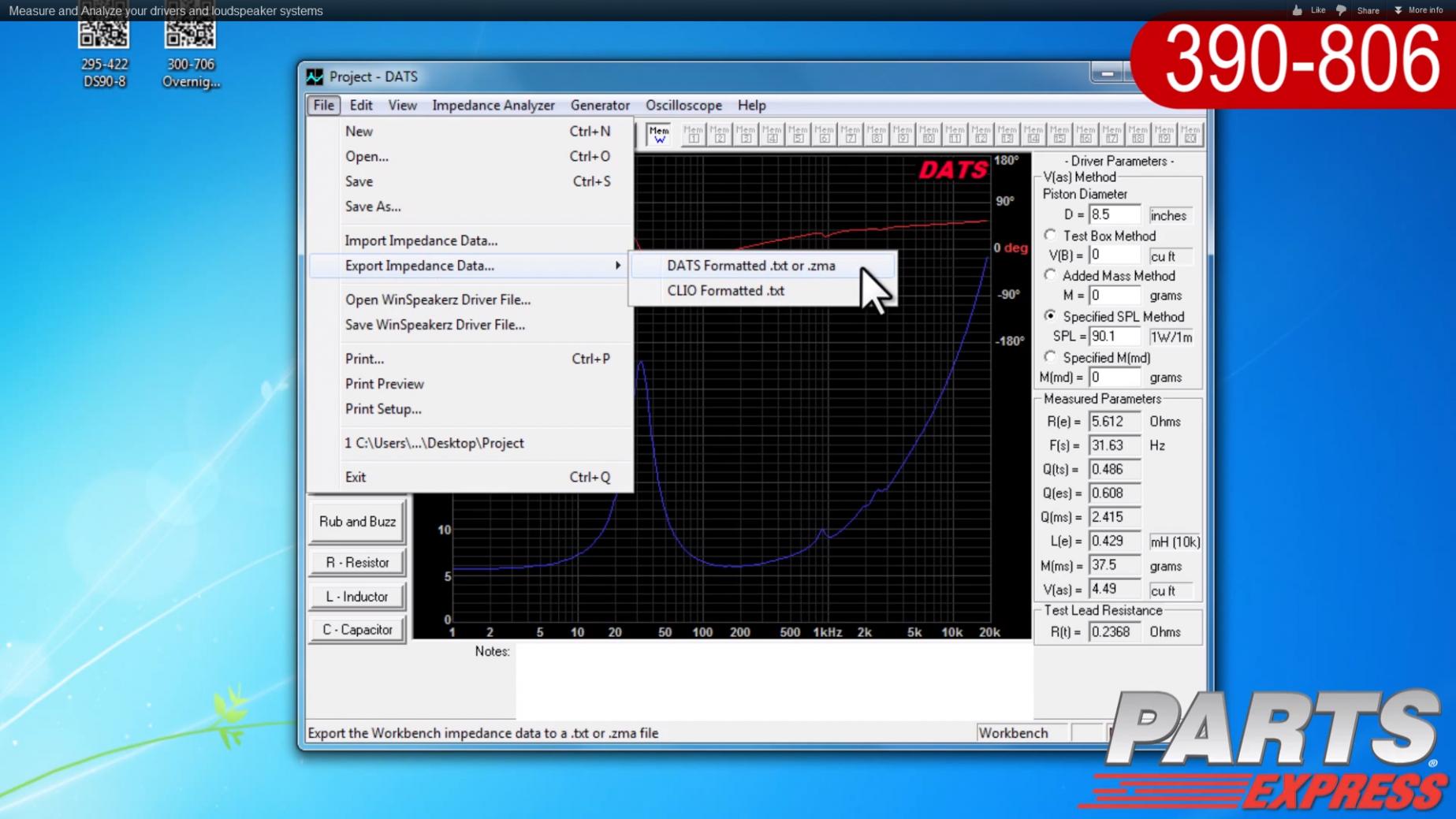Open the Impedance Analyzer menu
The image size is (1456, 819).
pos(493,105)
